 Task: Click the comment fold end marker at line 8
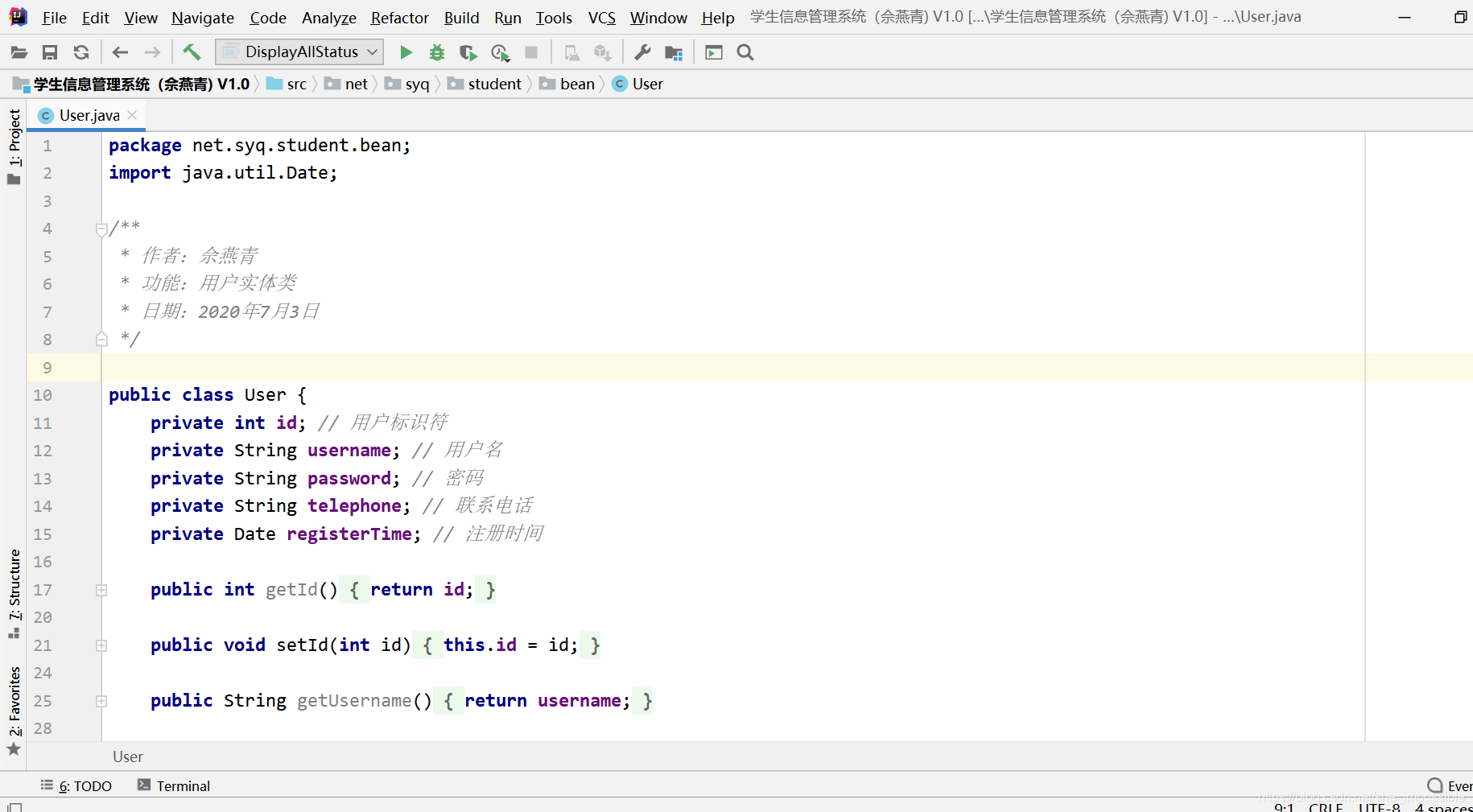click(101, 340)
